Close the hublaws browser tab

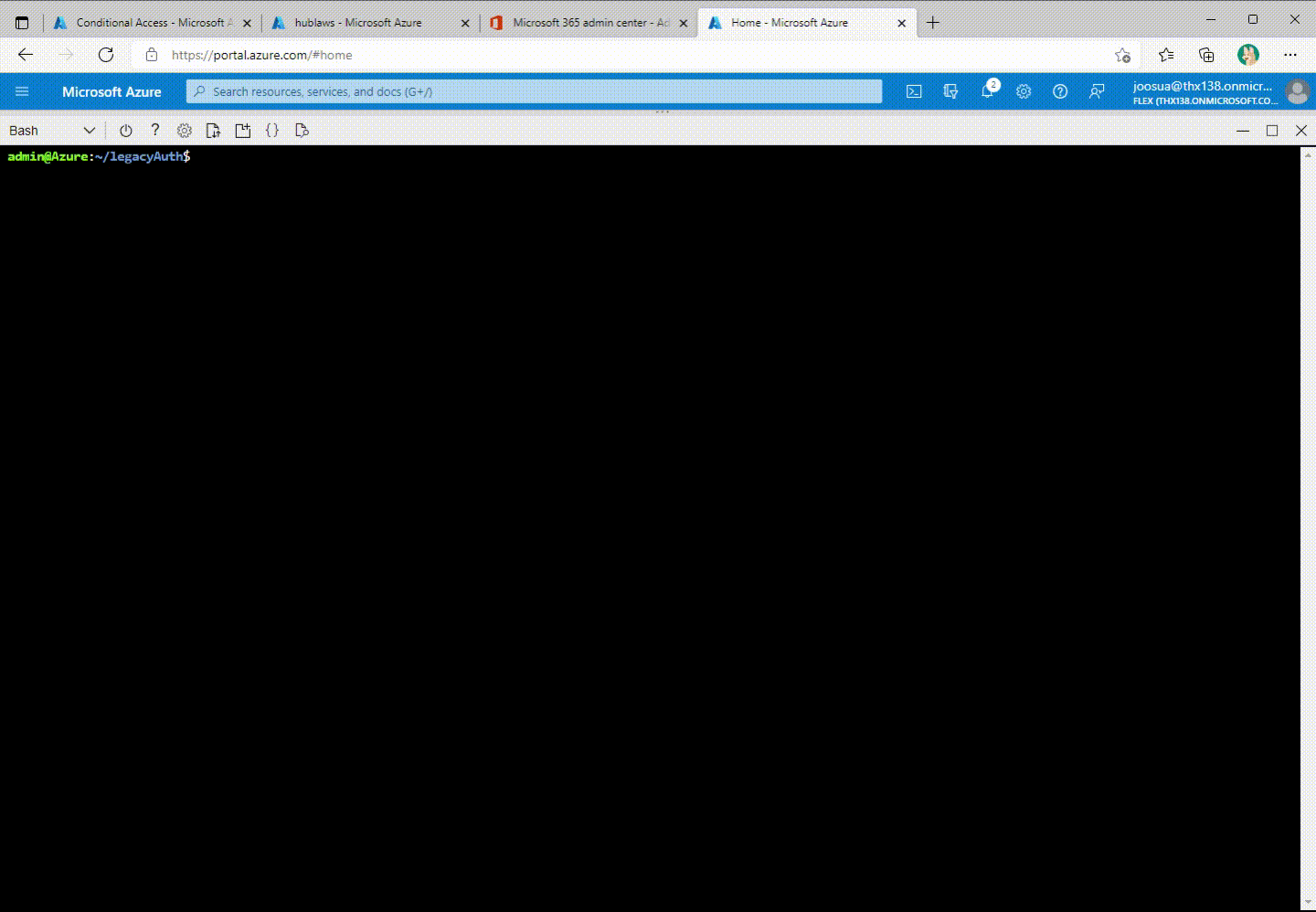click(464, 24)
